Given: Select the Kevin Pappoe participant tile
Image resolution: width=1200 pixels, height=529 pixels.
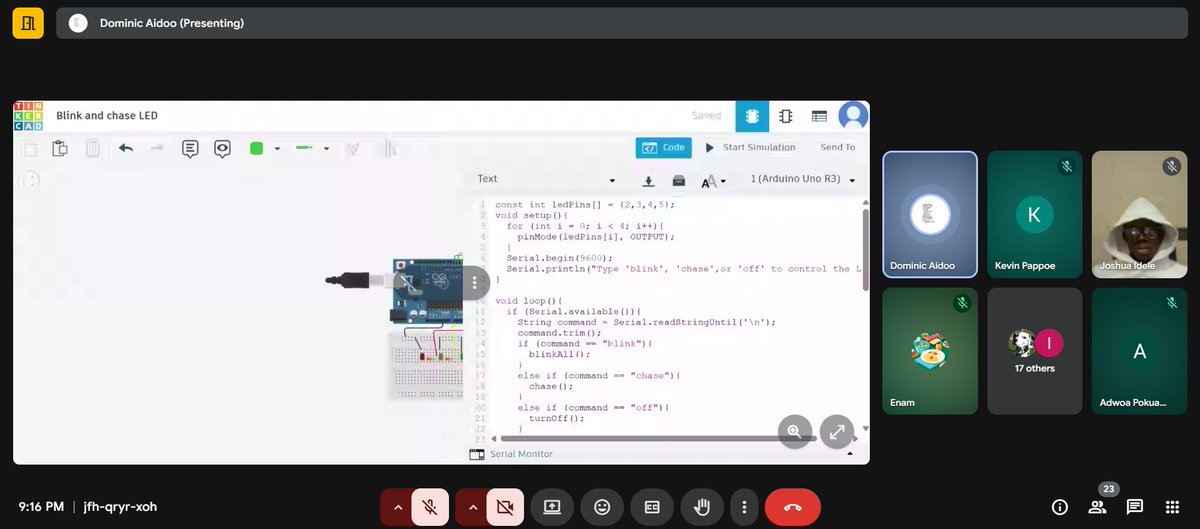Looking at the screenshot, I should pos(1034,214).
